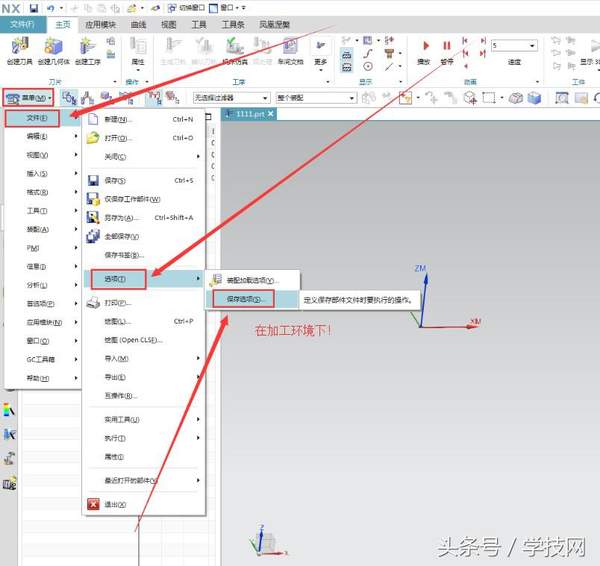Choose Save Work Part Only (仅保存工作部件)
The image size is (600, 566).
(143, 199)
